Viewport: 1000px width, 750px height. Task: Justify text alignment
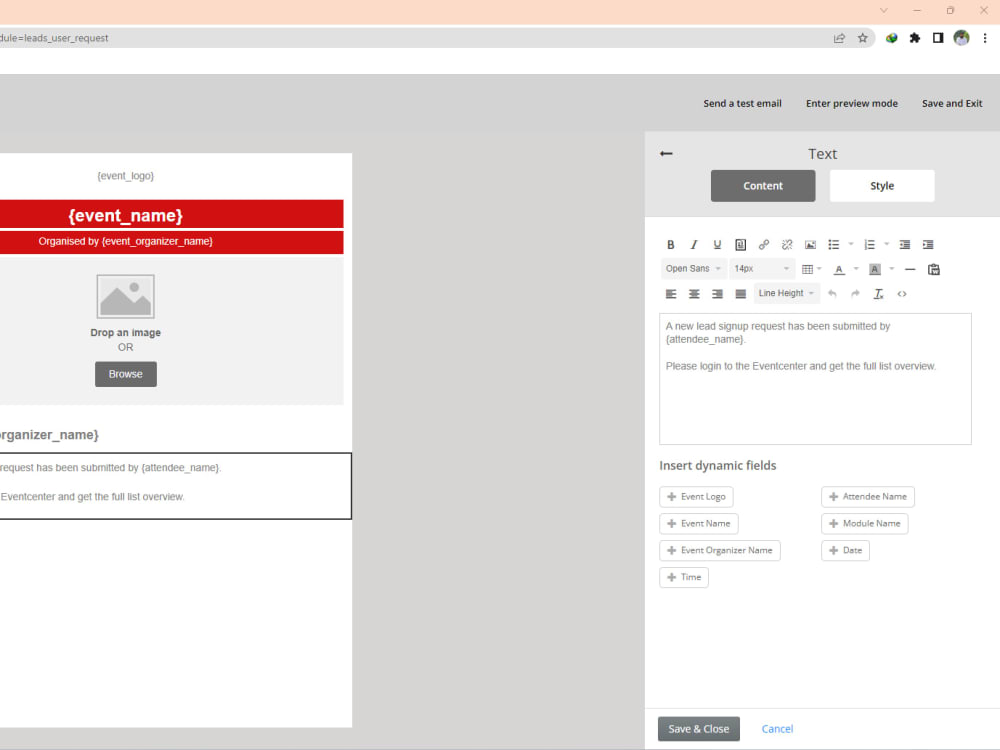click(x=740, y=294)
